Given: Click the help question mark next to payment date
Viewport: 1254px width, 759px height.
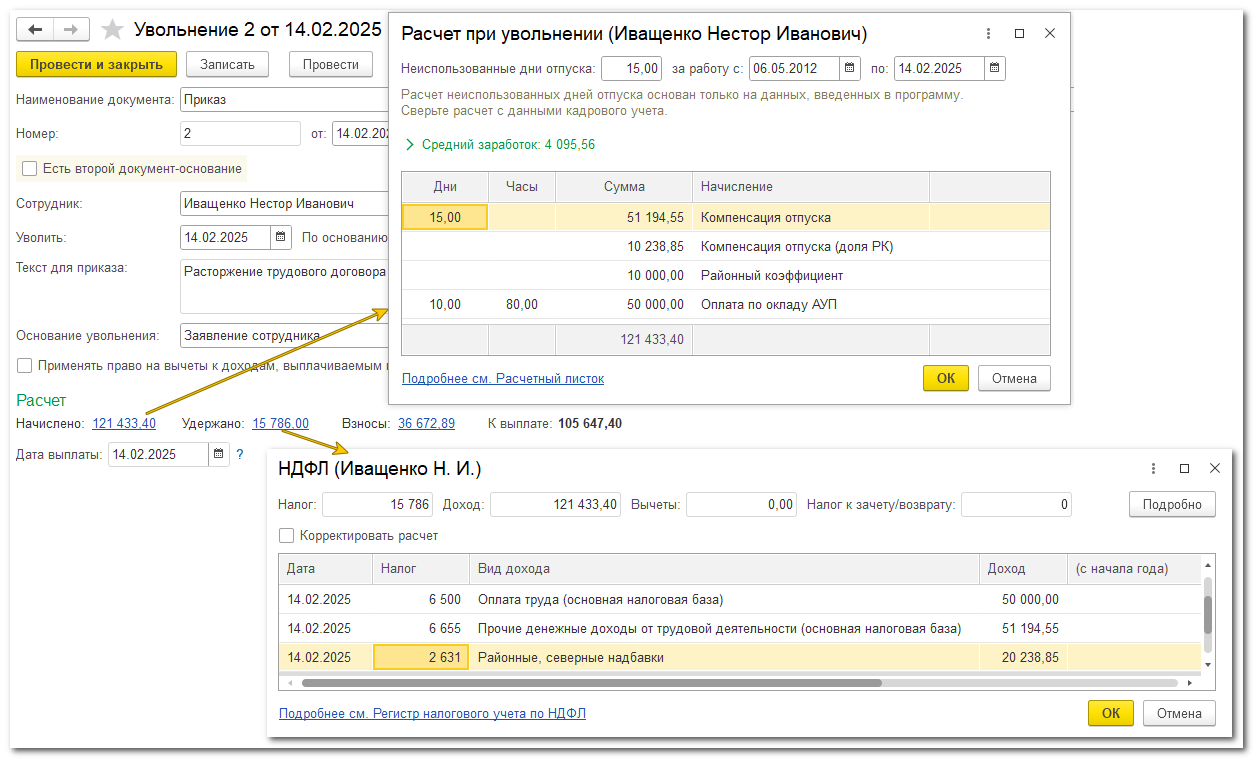Looking at the screenshot, I should coord(240,454).
